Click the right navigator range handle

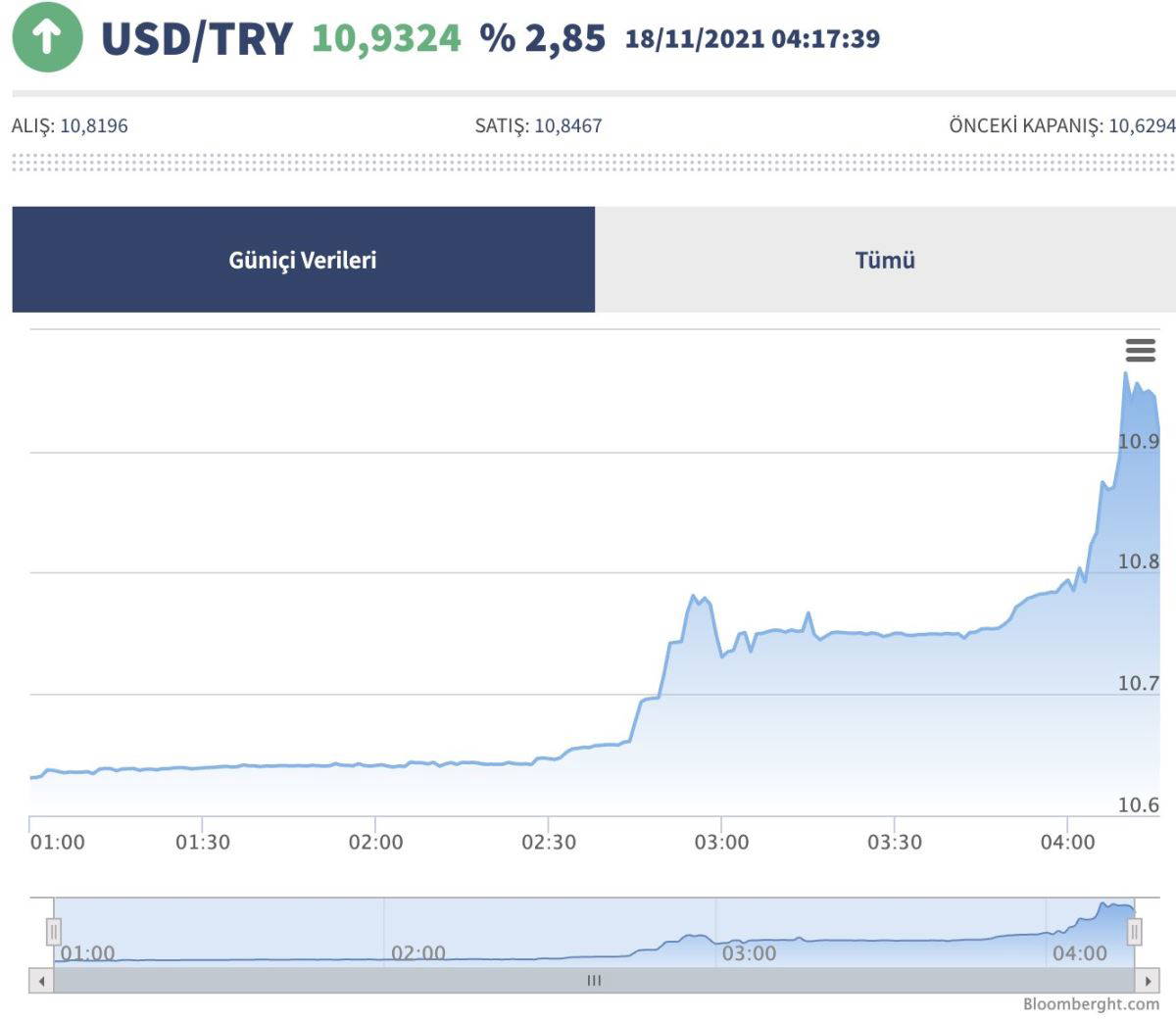(x=1134, y=931)
